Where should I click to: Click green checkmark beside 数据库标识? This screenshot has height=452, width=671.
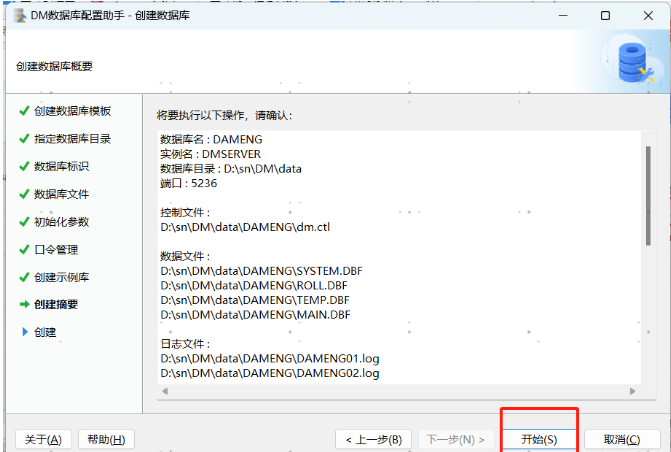[x=24, y=166]
